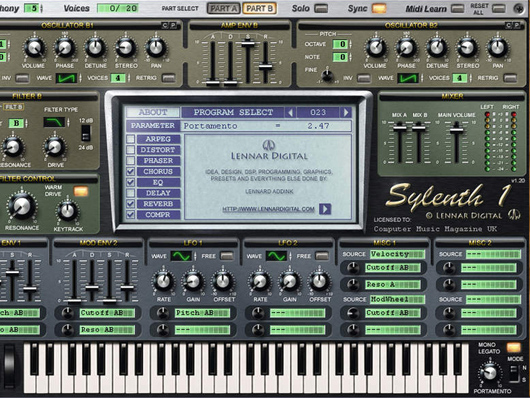Click the LFO 2 Offset knob
This screenshot has width=530, height=398.
(x=319, y=281)
